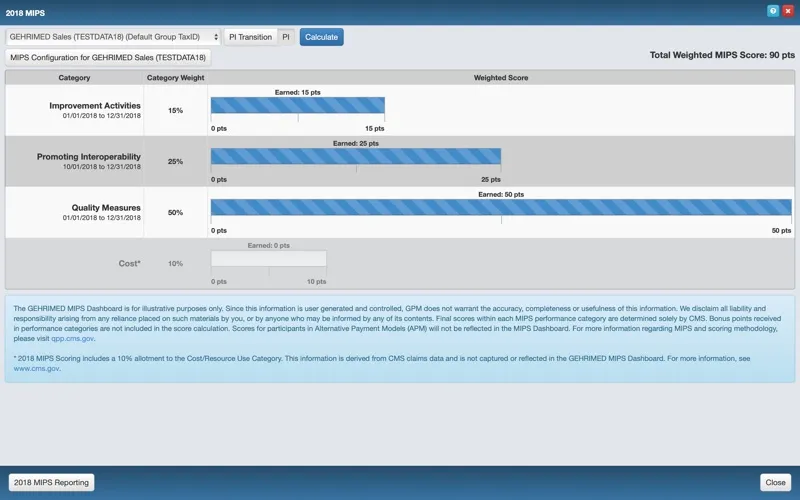Open the GEHRIMED Sales group dropdown
This screenshot has height=500, width=800.
coord(113,37)
